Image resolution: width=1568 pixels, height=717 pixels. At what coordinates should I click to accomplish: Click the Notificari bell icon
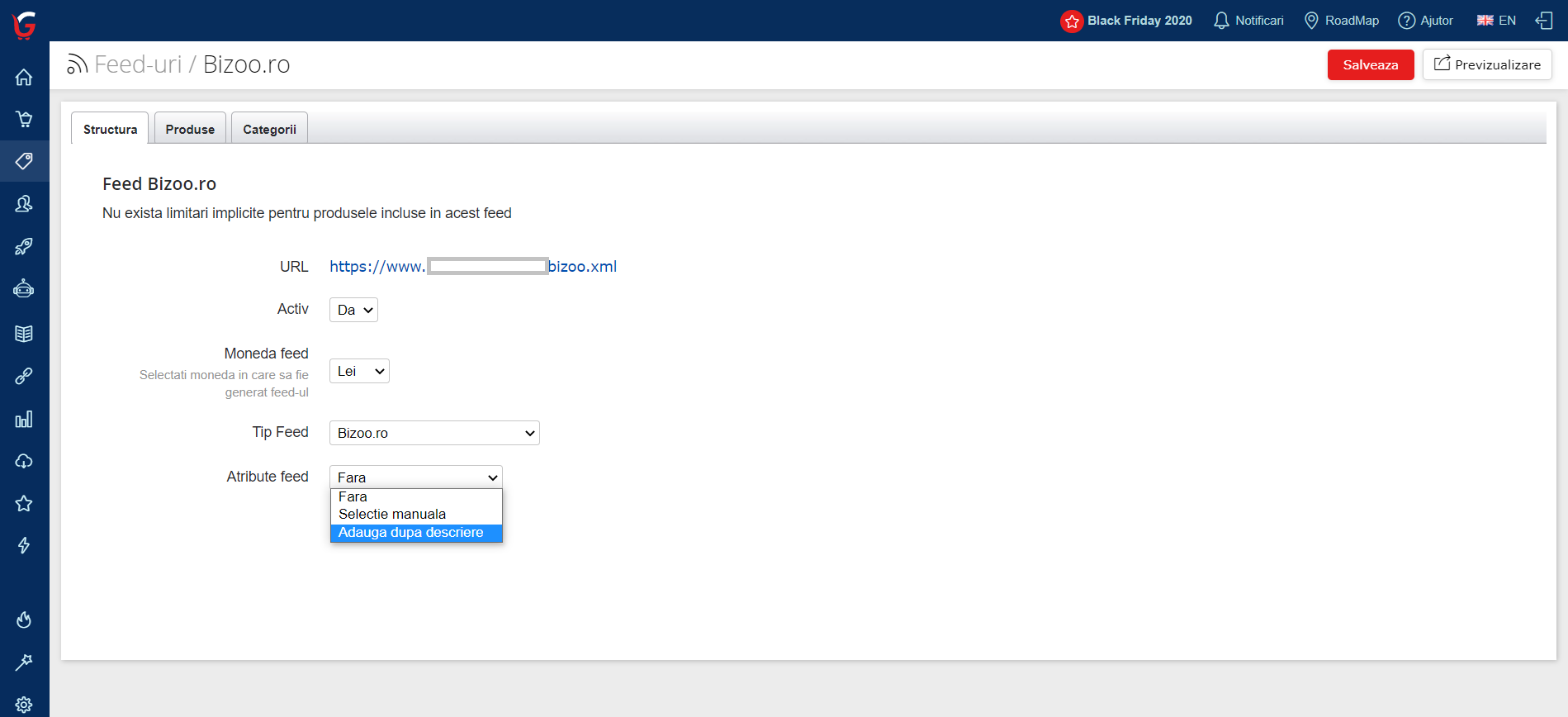pyautogui.click(x=1221, y=21)
